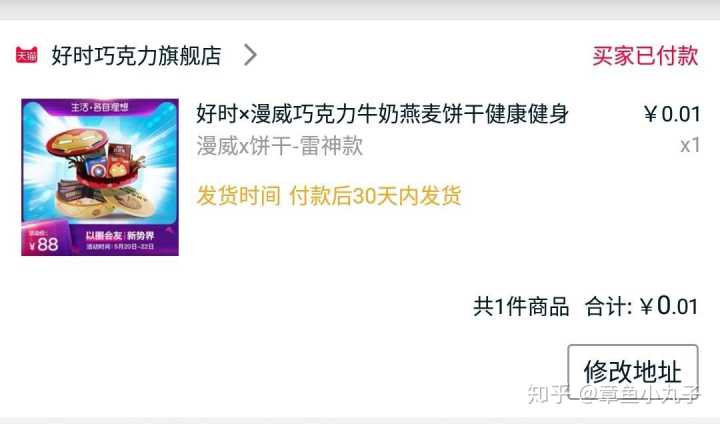This screenshot has width=720, height=424.
Task: Click the 知乎 watermark logo text
Action: 548,394
